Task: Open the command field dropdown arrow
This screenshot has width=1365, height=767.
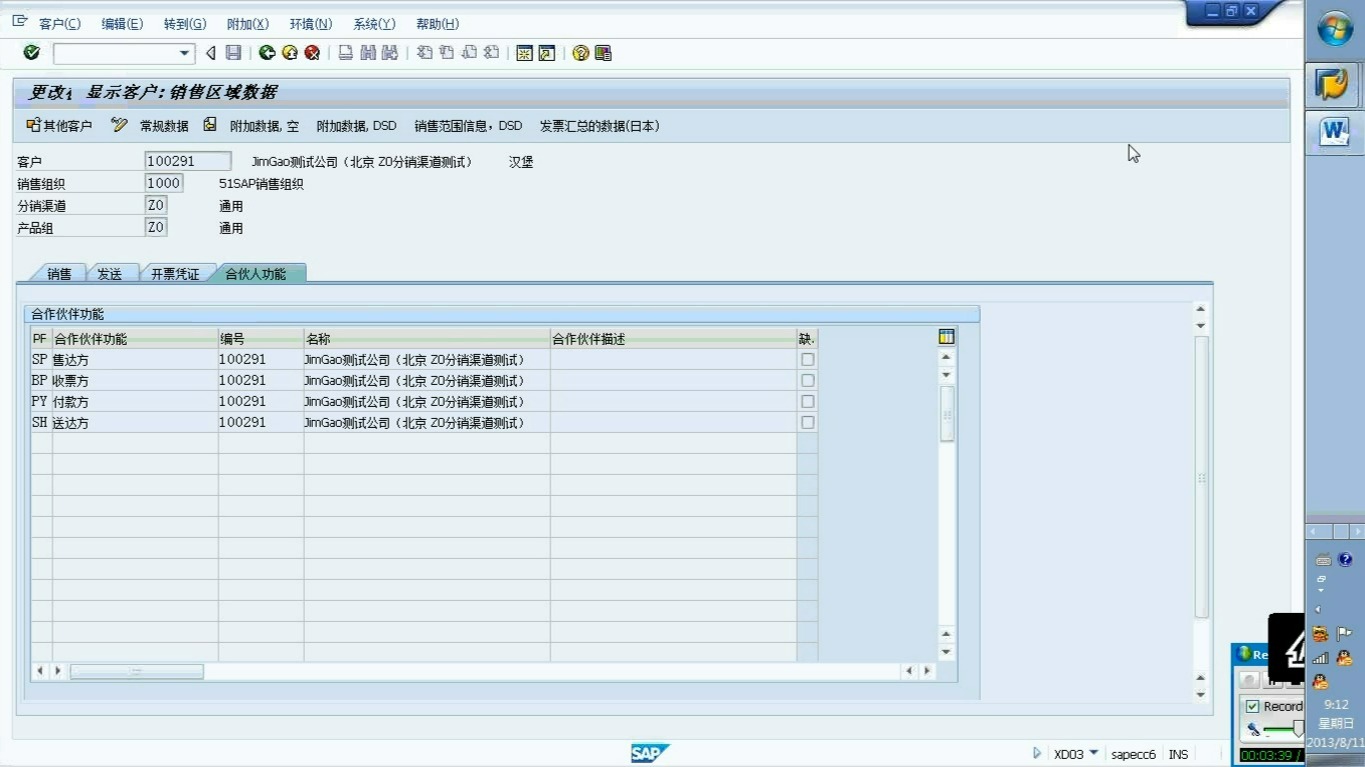Action: tap(184, 53)
